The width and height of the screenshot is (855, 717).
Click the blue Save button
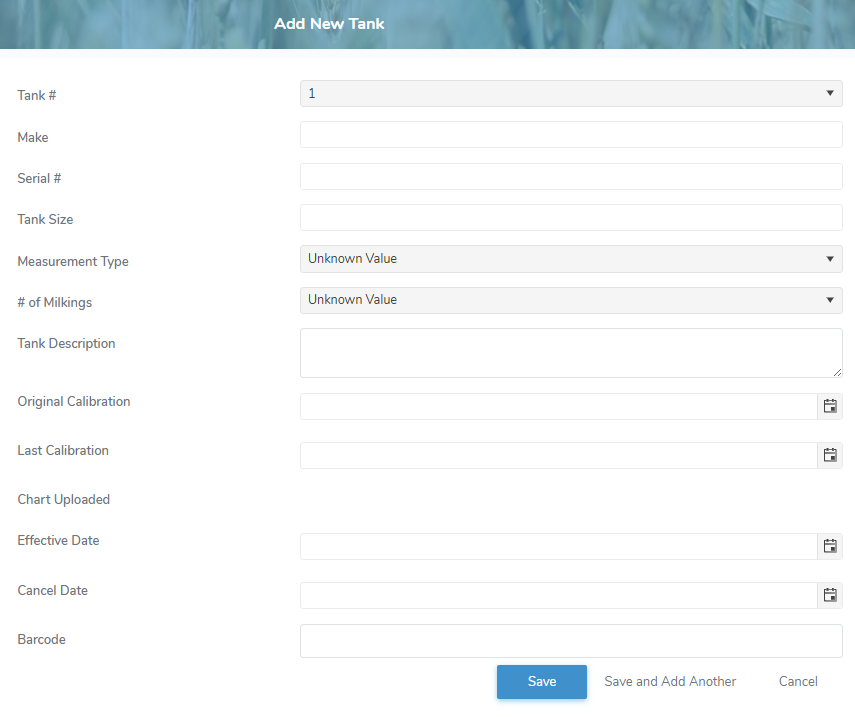(541, 682)
